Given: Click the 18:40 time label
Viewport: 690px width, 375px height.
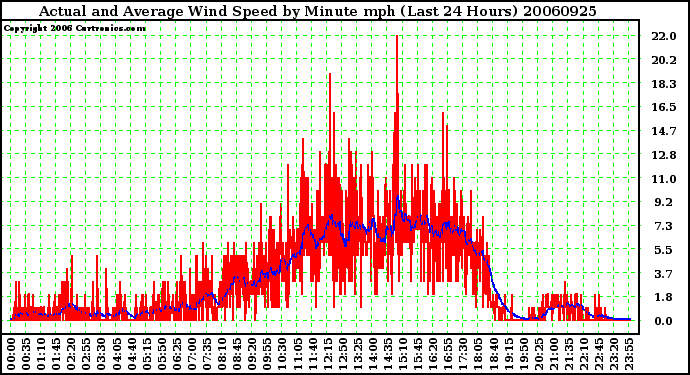Looking at the screenshot, I should [x=492, y=354].
